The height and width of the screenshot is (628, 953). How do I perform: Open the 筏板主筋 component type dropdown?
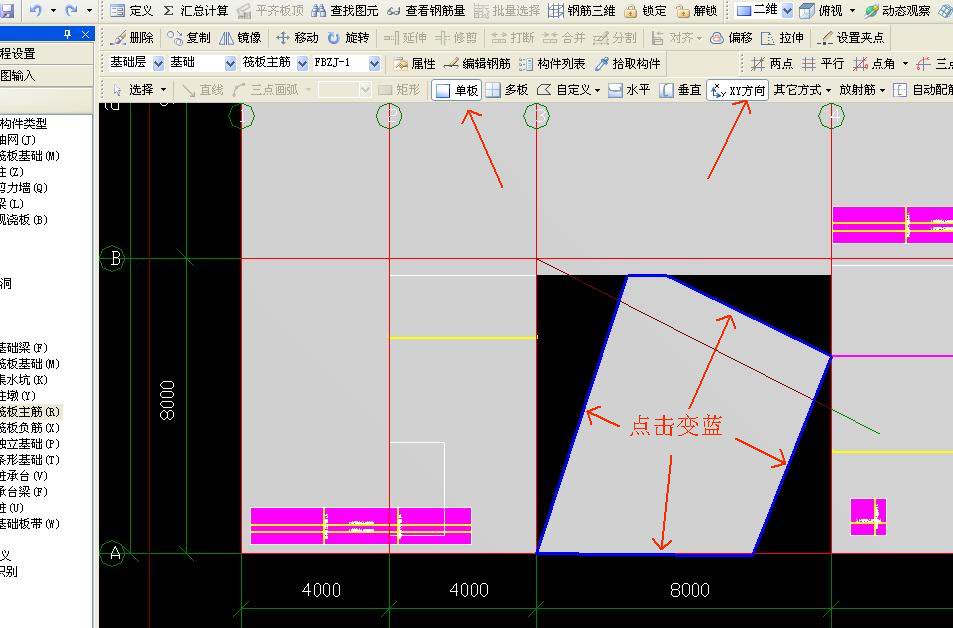(x=302, y=63)
